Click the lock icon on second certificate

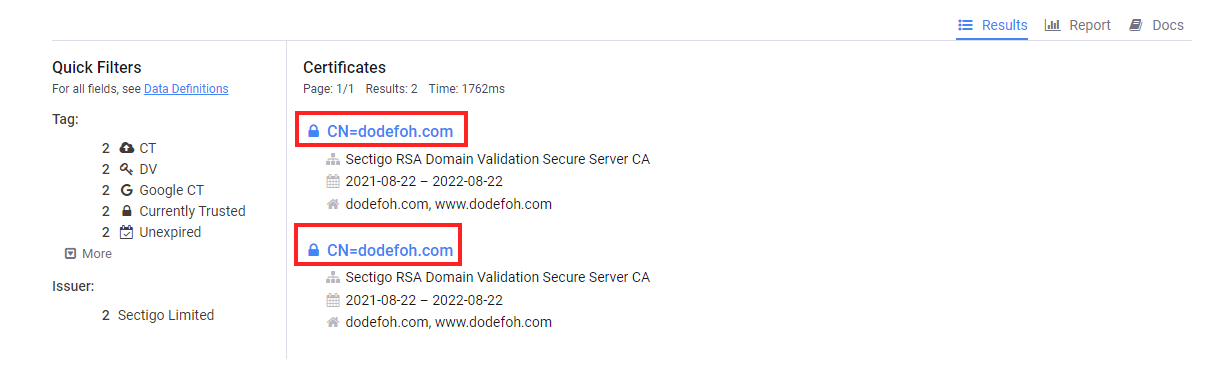coord(313,250)
